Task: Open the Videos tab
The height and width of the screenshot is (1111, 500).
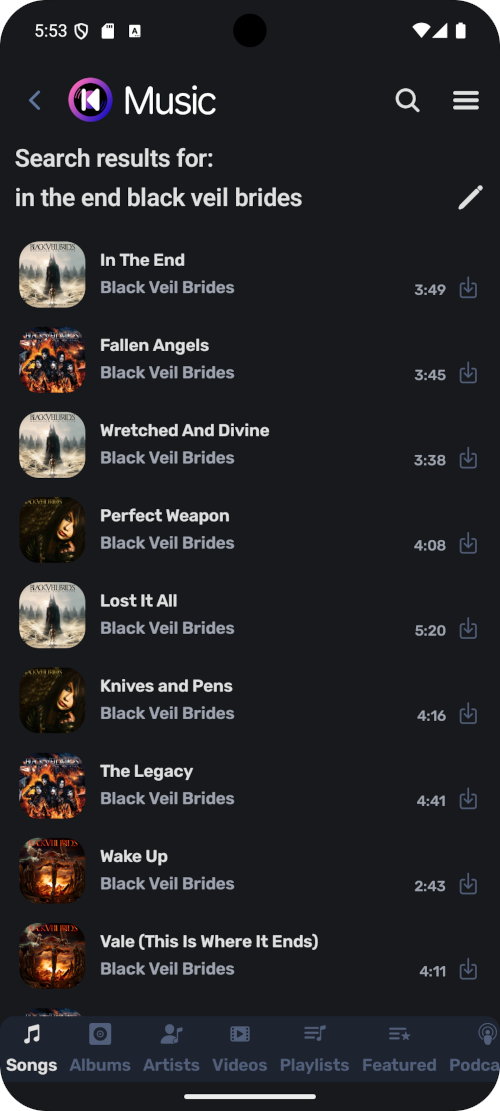Action: 240,1049
